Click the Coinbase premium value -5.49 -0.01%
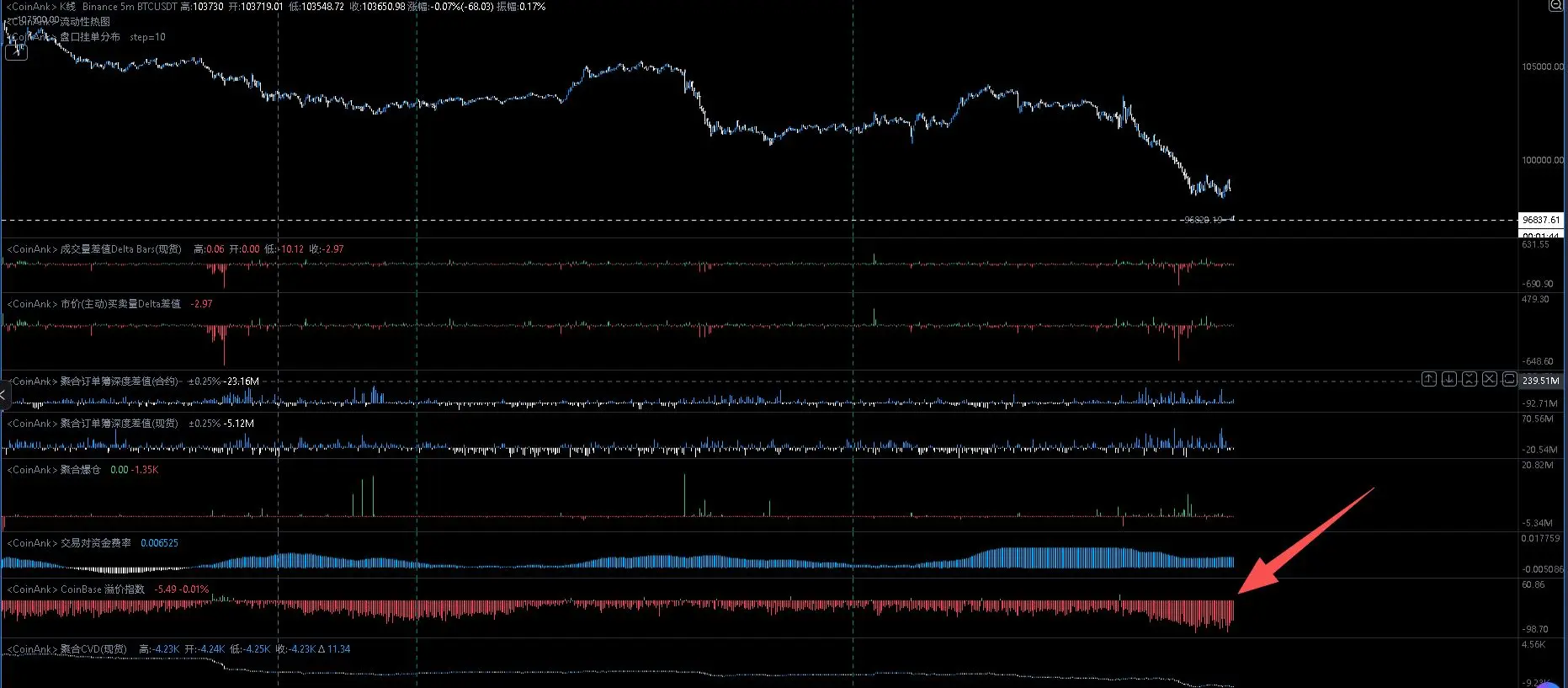Image resolution: width=1568 pixels, height=688 pixels. tap(182, 589)
